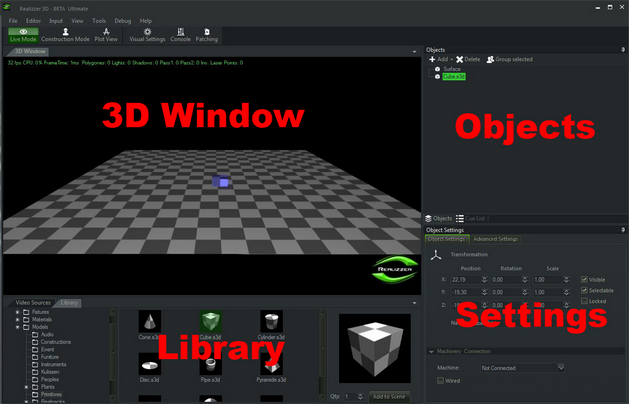Select Pipe.s3d model thumbnail

(x=211, y=364)
